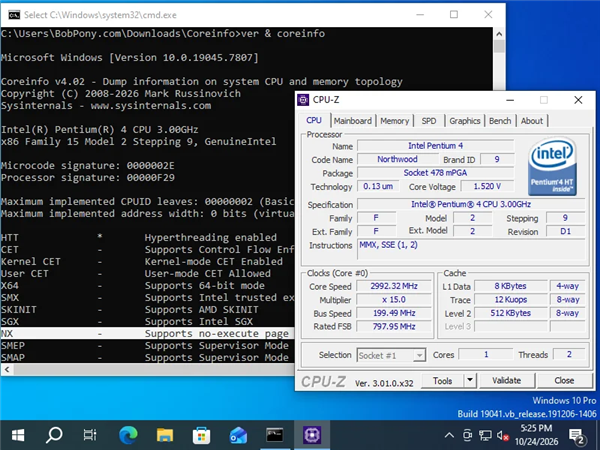Click Trace cache value 12 Kuops
The image size is (600, 450).
(x=510, y=300)
